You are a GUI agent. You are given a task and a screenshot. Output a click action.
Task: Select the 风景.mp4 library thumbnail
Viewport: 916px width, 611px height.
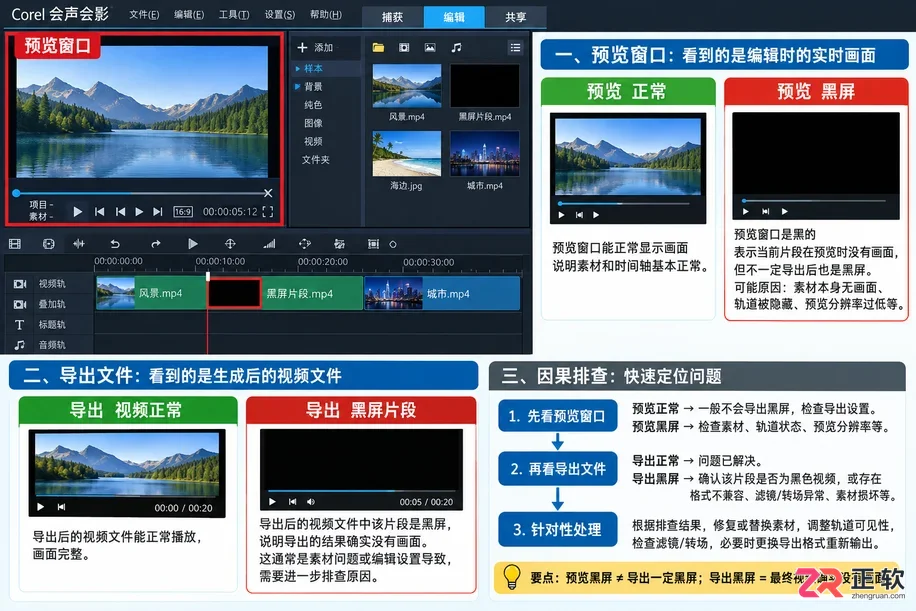[x=407, y=86]
